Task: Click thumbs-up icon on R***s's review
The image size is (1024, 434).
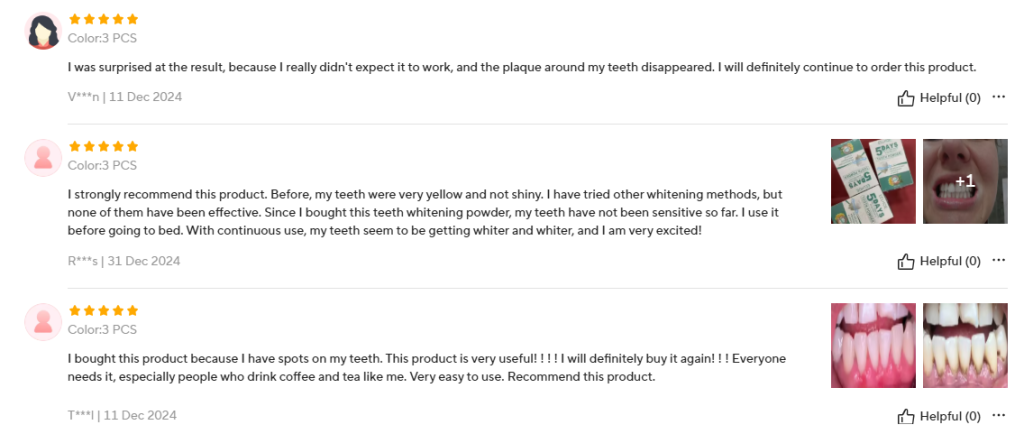Action: coord(906,262)
